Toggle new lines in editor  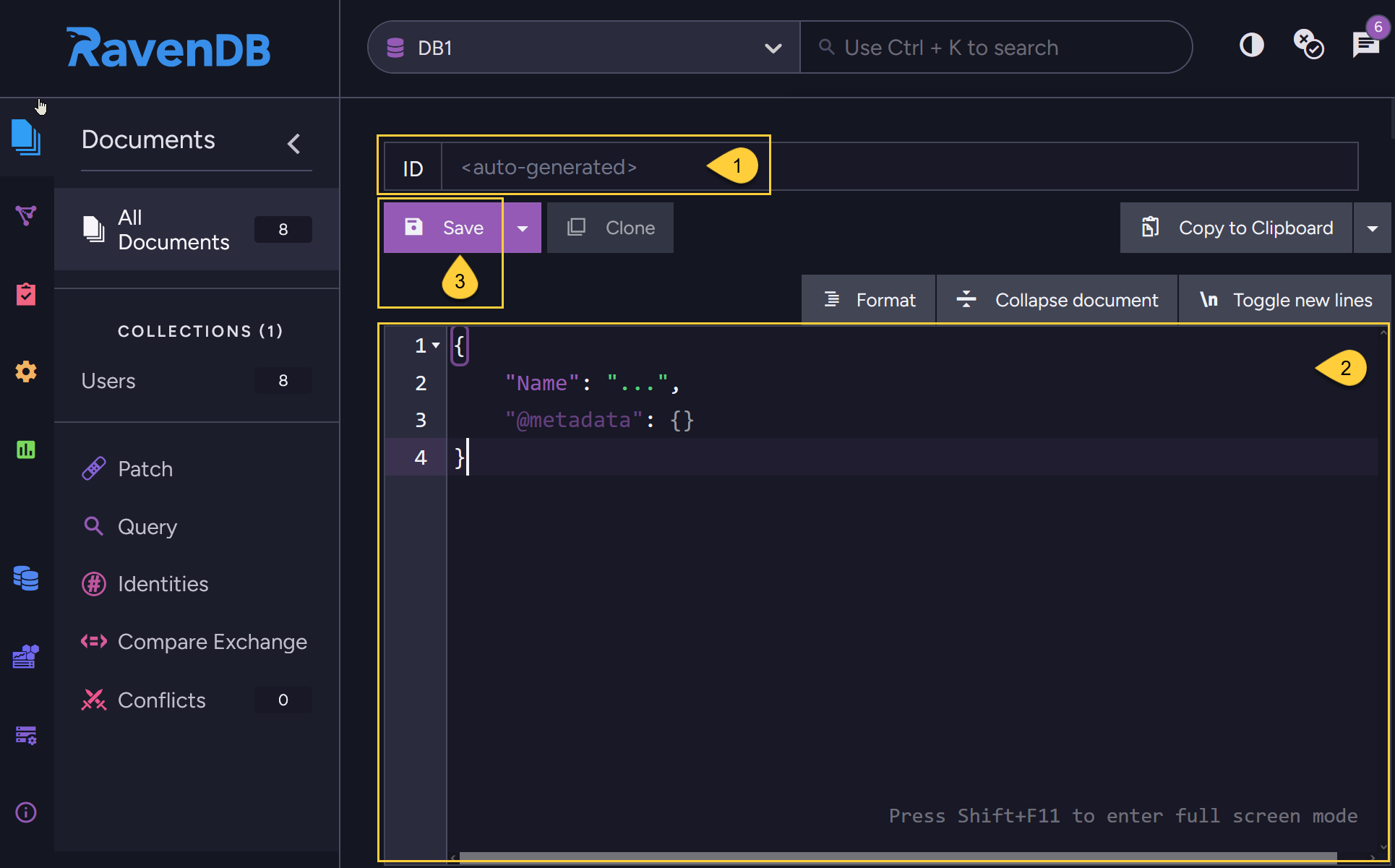tap(1285, 299)
